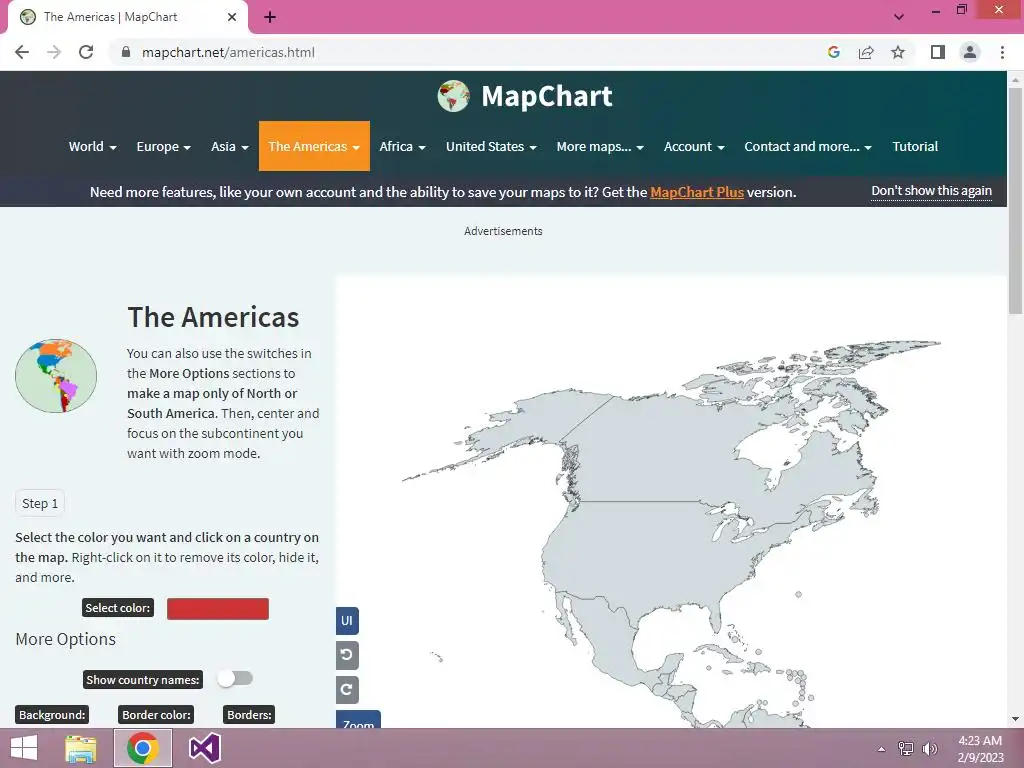Viewport: 1024px width, 768px height.
Task: Click Don't show this again
Action: pos(931,191)
